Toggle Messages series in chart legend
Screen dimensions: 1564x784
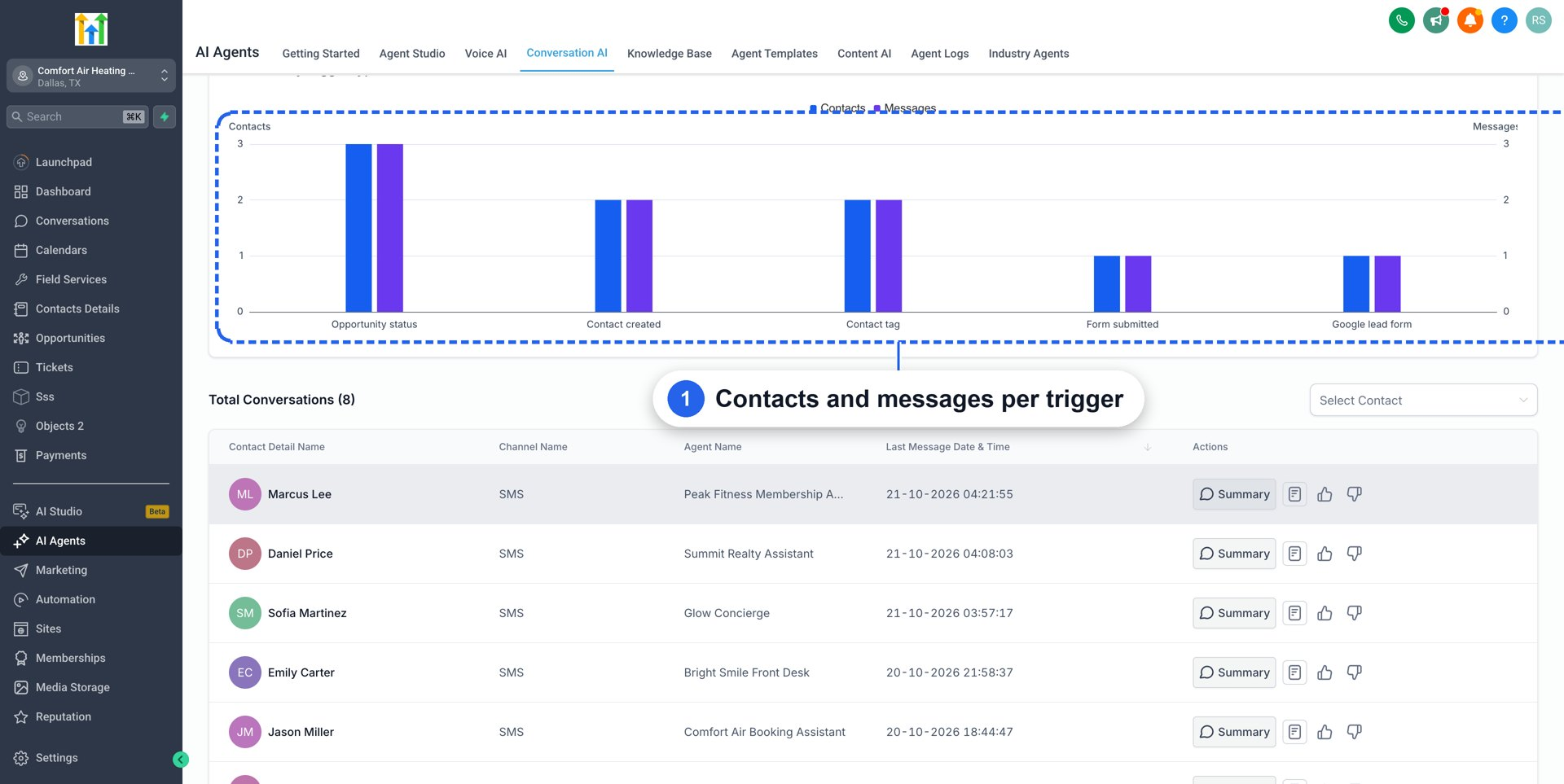coord(904,108)
